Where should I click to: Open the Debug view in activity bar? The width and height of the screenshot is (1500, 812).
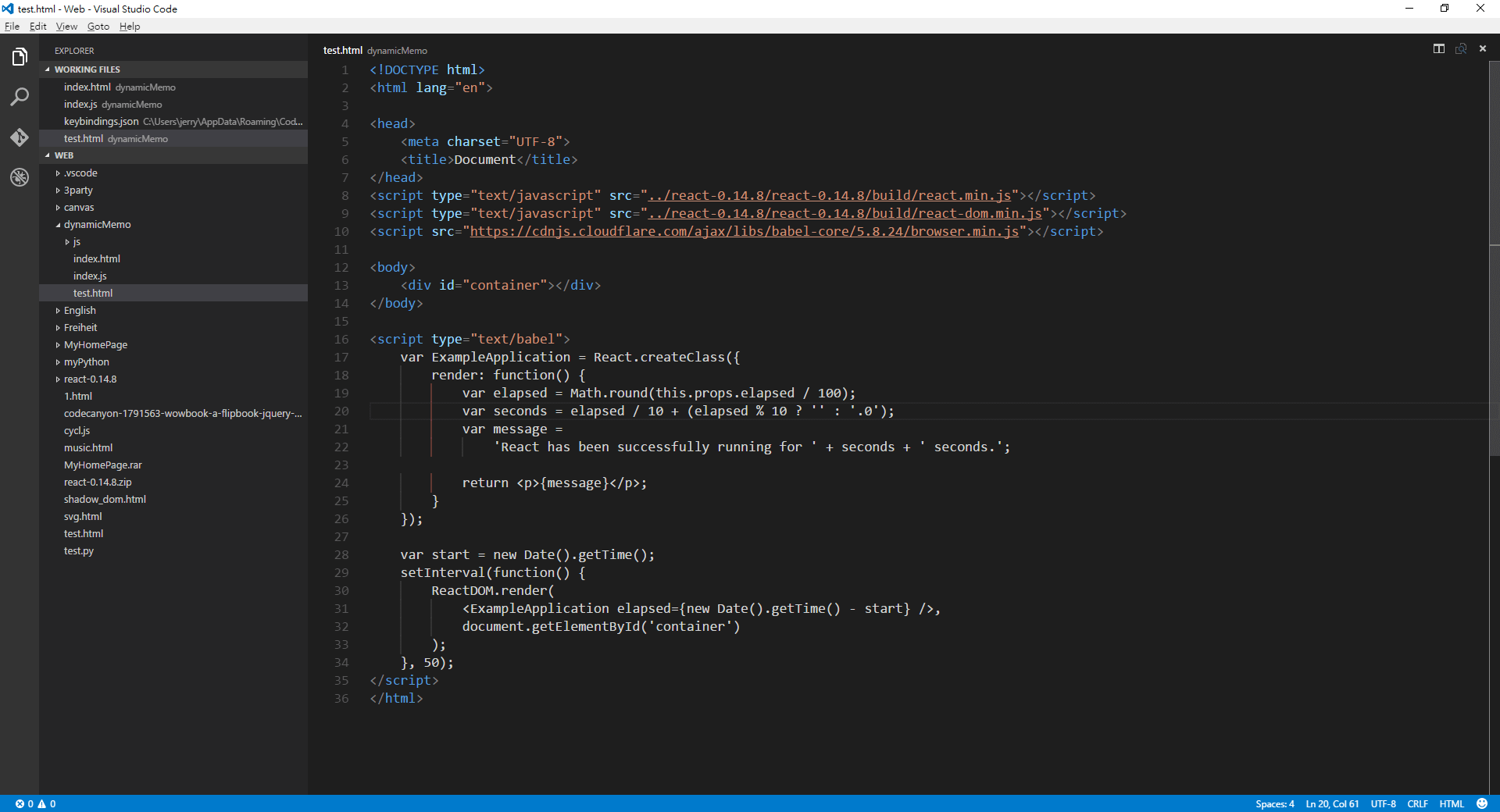(20, 177)
